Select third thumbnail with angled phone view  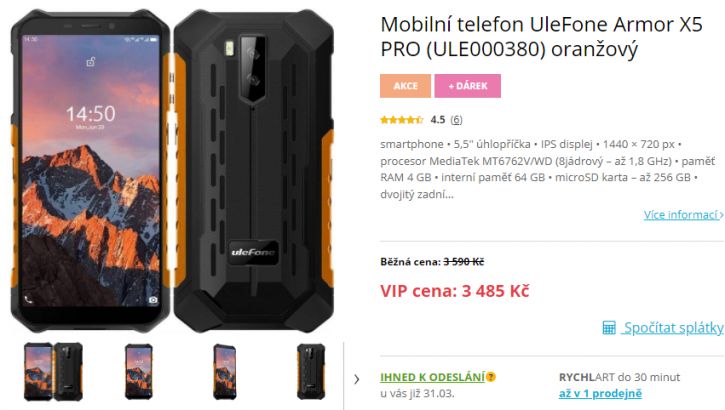(225, 372)
